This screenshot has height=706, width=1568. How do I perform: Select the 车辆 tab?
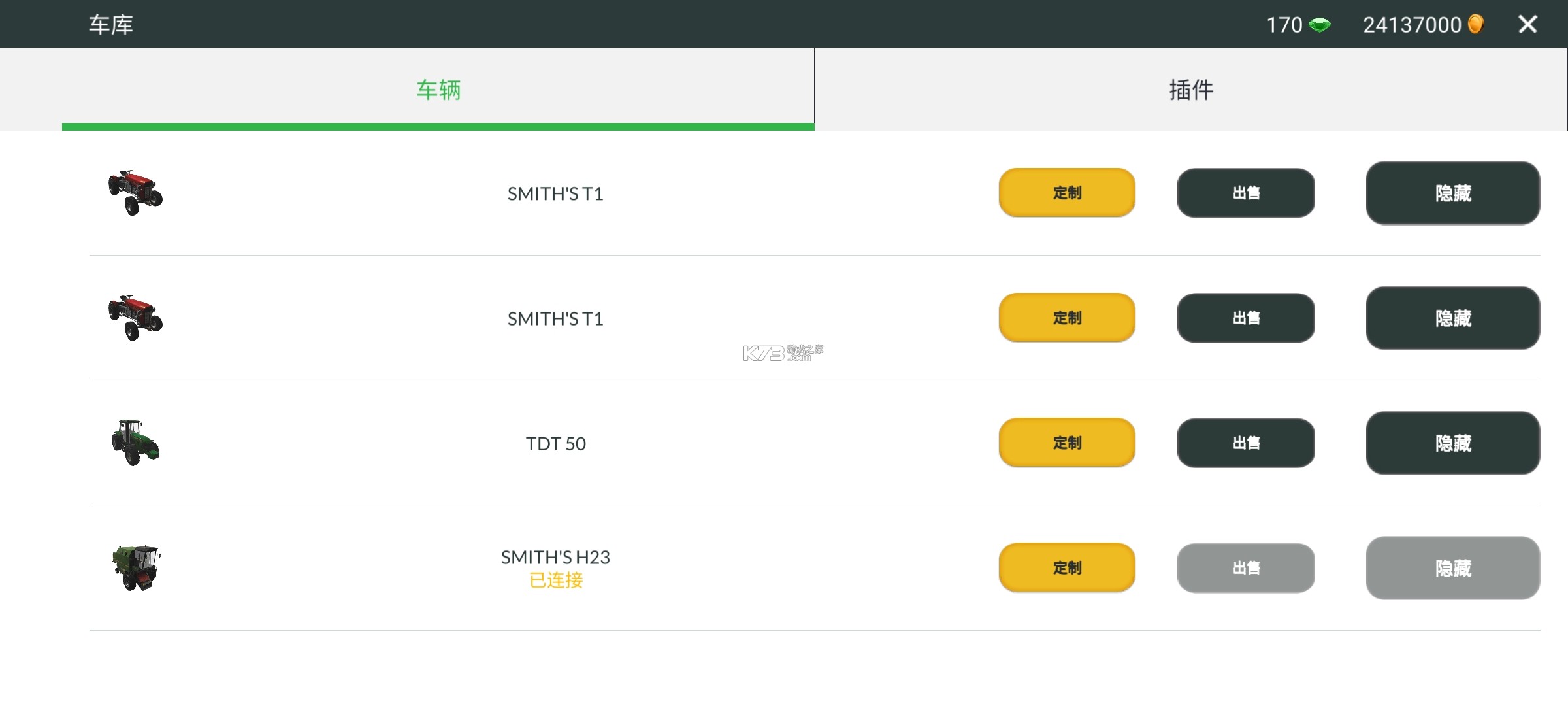point(438,89)
